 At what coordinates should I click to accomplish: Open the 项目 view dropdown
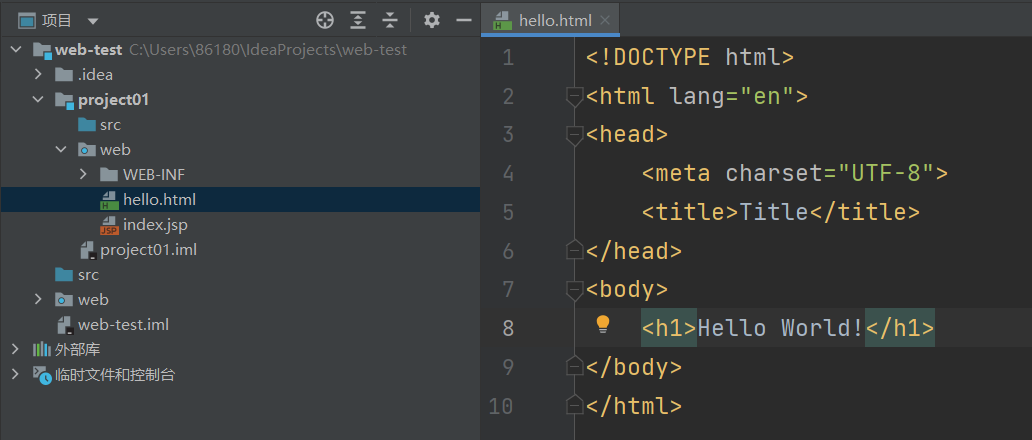93,21
